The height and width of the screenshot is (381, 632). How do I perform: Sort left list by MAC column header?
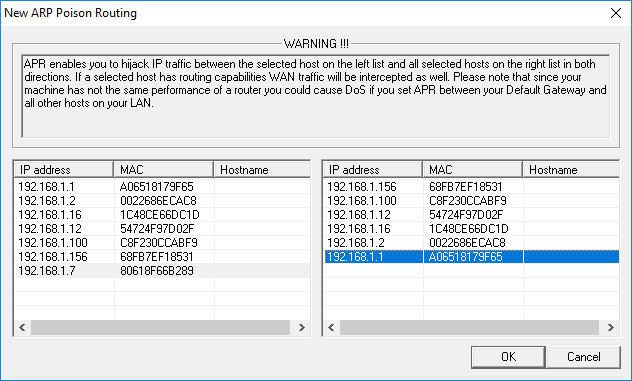[x=164, y=170]
